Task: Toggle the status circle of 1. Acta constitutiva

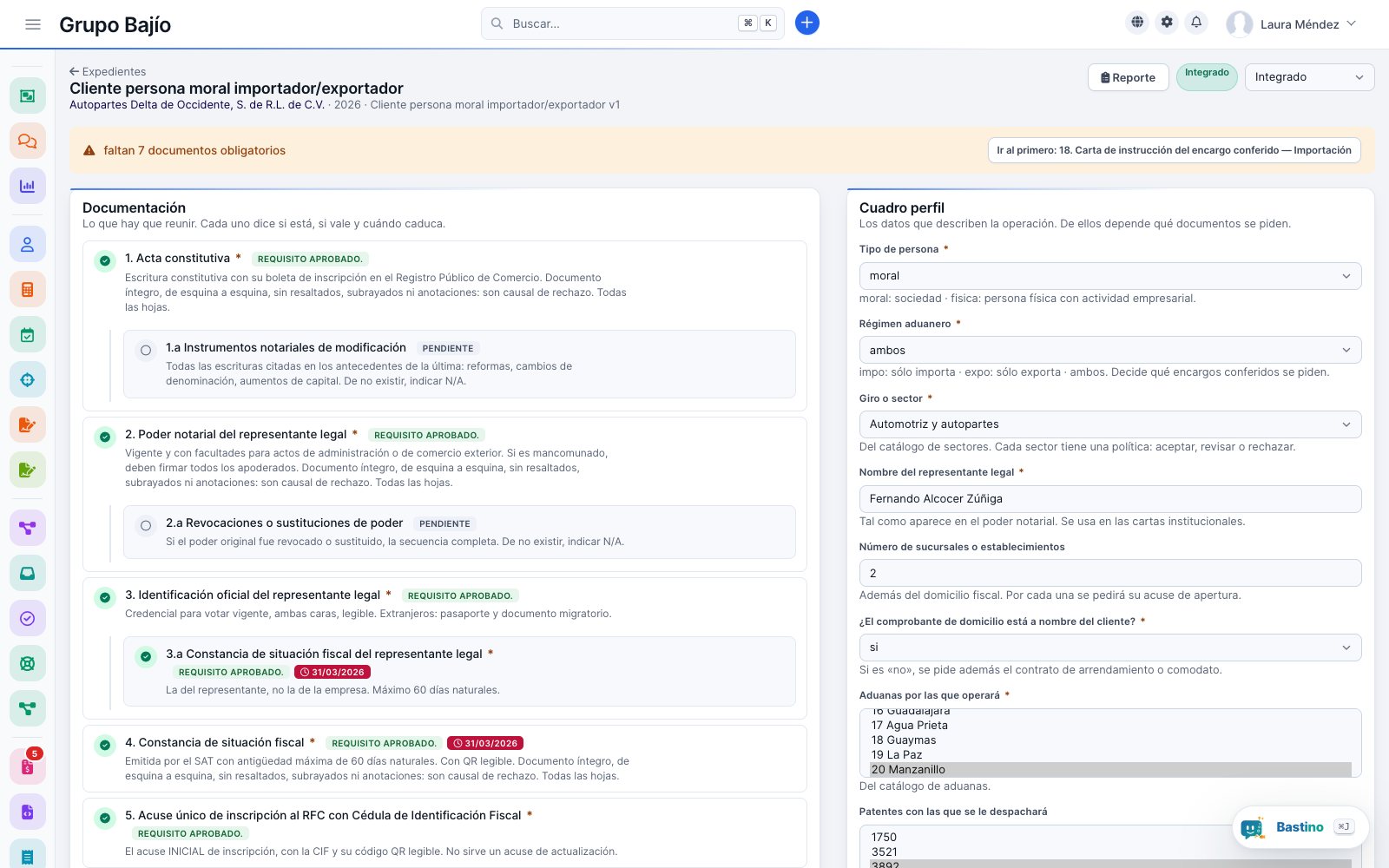Action: coord(105,260)
